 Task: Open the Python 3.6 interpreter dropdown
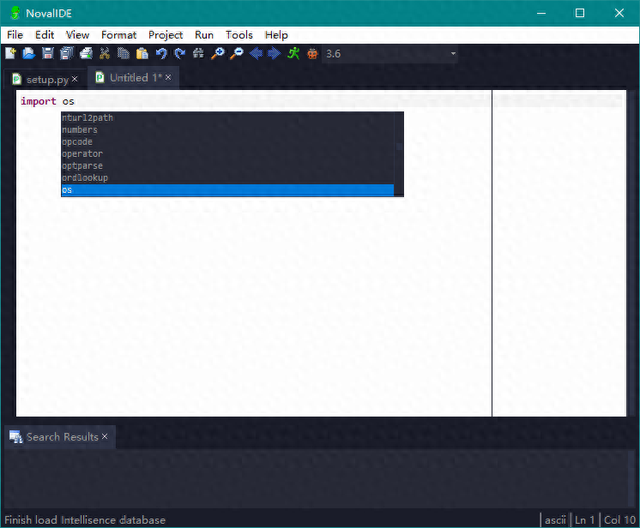click(390, 53)
